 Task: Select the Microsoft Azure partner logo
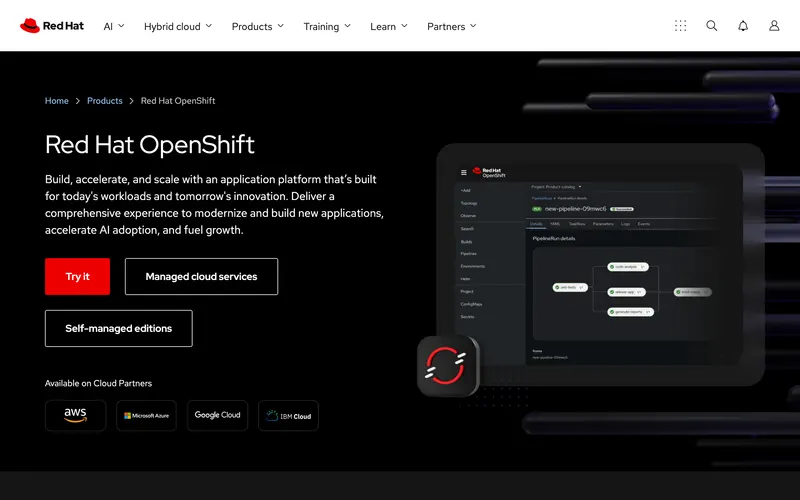(x=146, y=415)
